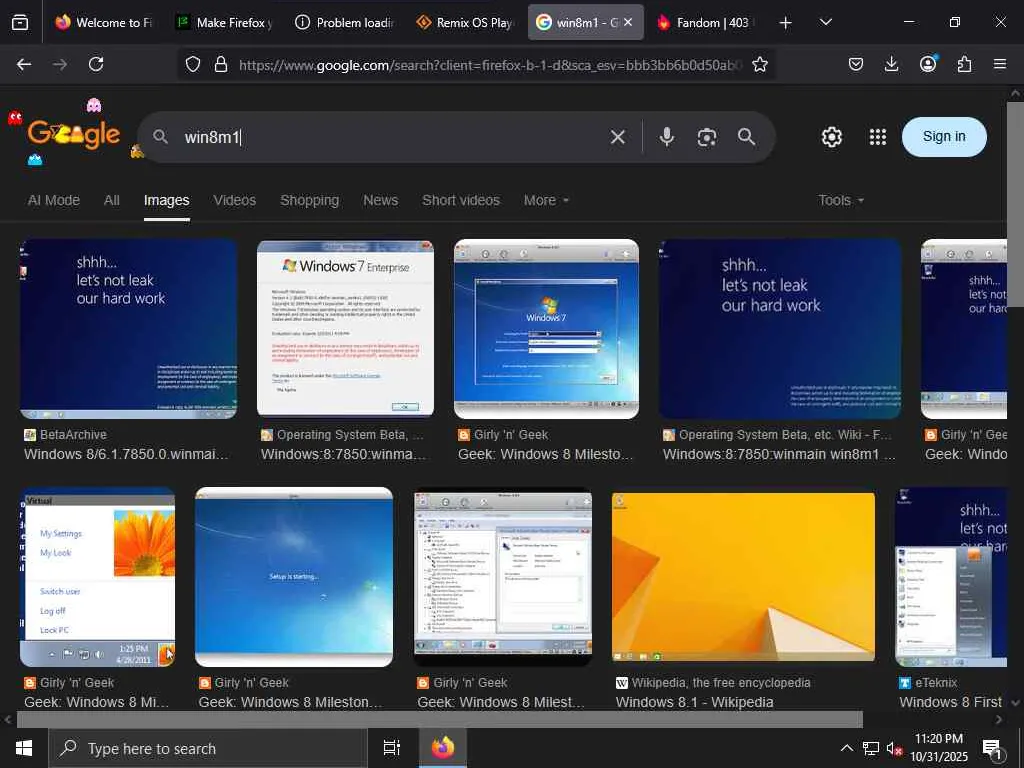Open Task View on the taskbar
The image size is (1024, 768).
point(391,748)
